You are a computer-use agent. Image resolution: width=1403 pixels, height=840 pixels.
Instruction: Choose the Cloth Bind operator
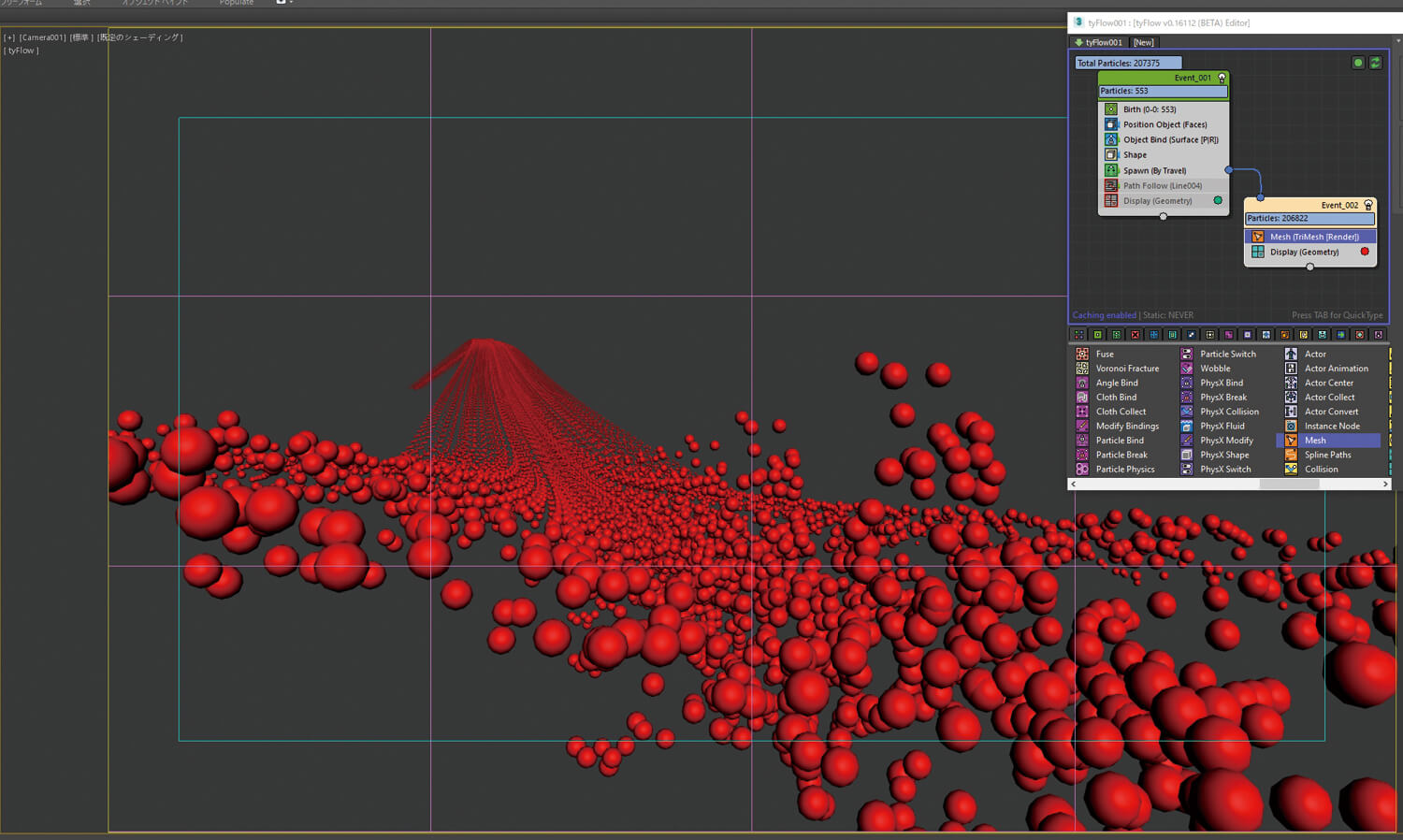point(1106,397)
